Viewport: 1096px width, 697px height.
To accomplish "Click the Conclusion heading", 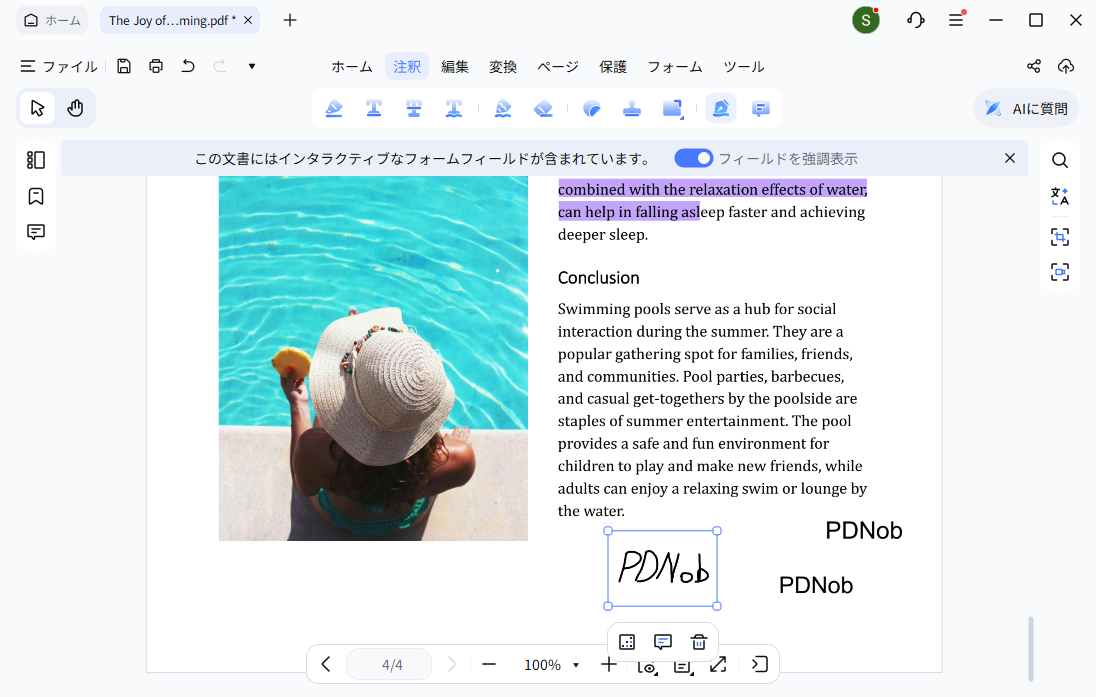I will coord(598,278).
